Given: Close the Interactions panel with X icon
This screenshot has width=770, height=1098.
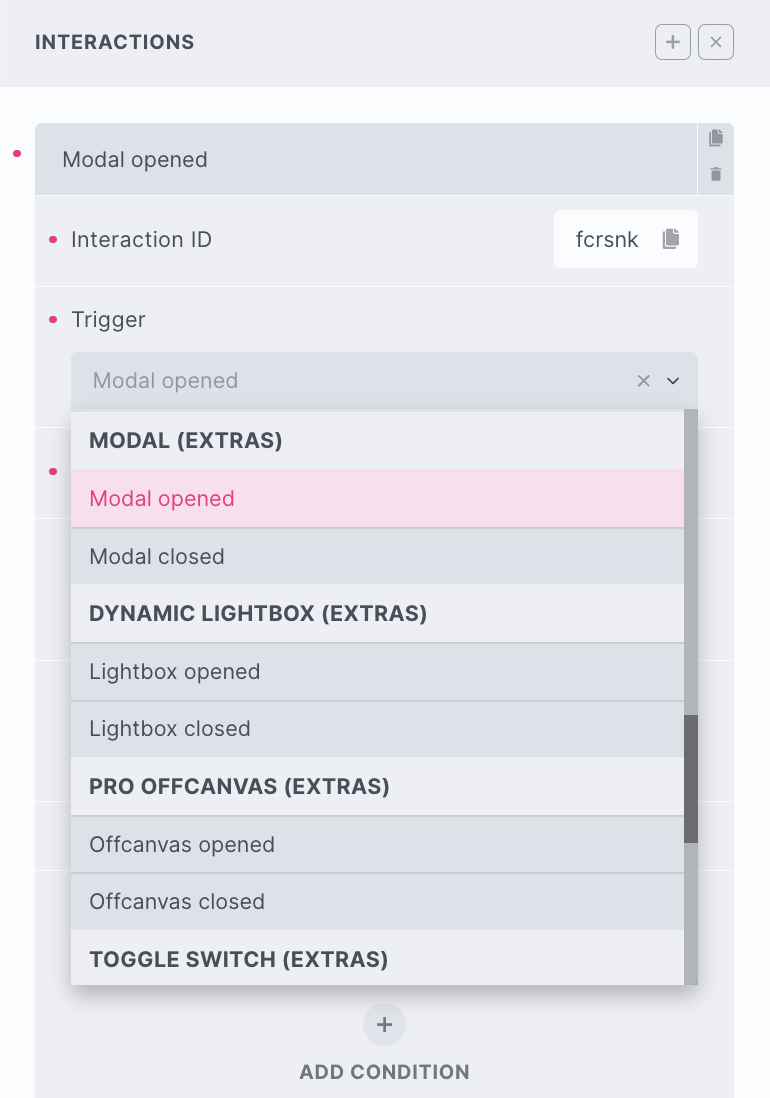Looking at the screenshot, I should (x=716, y=42).
